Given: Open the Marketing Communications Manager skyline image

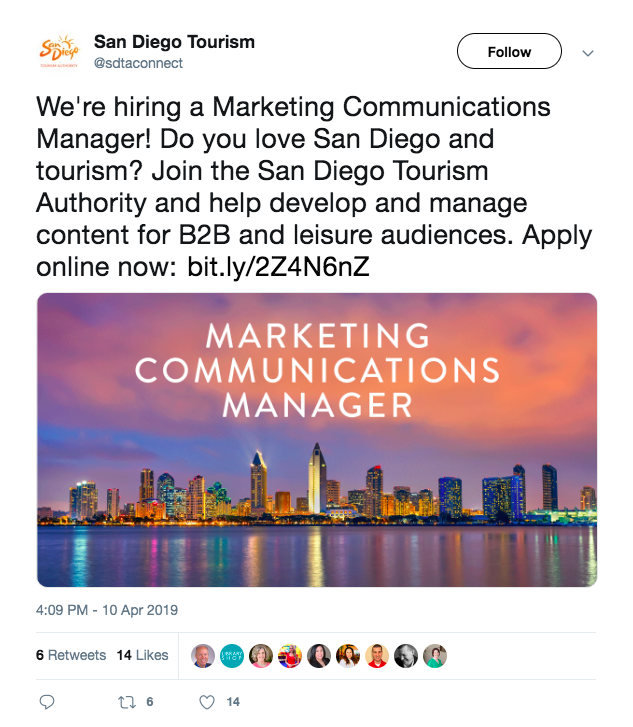Looking at the screenshot, I should pos(317,440).
